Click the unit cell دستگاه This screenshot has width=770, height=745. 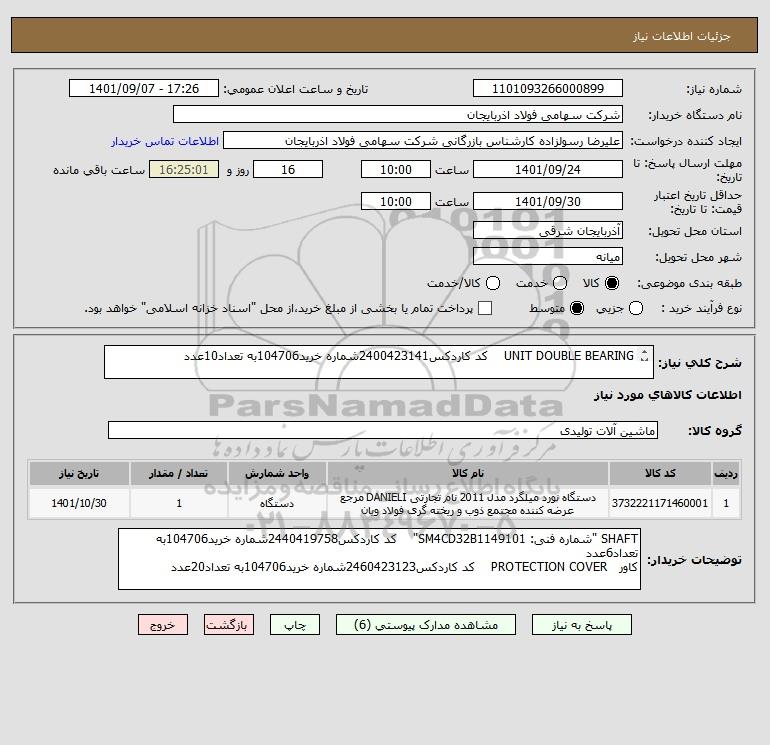[x=277, y=503]
